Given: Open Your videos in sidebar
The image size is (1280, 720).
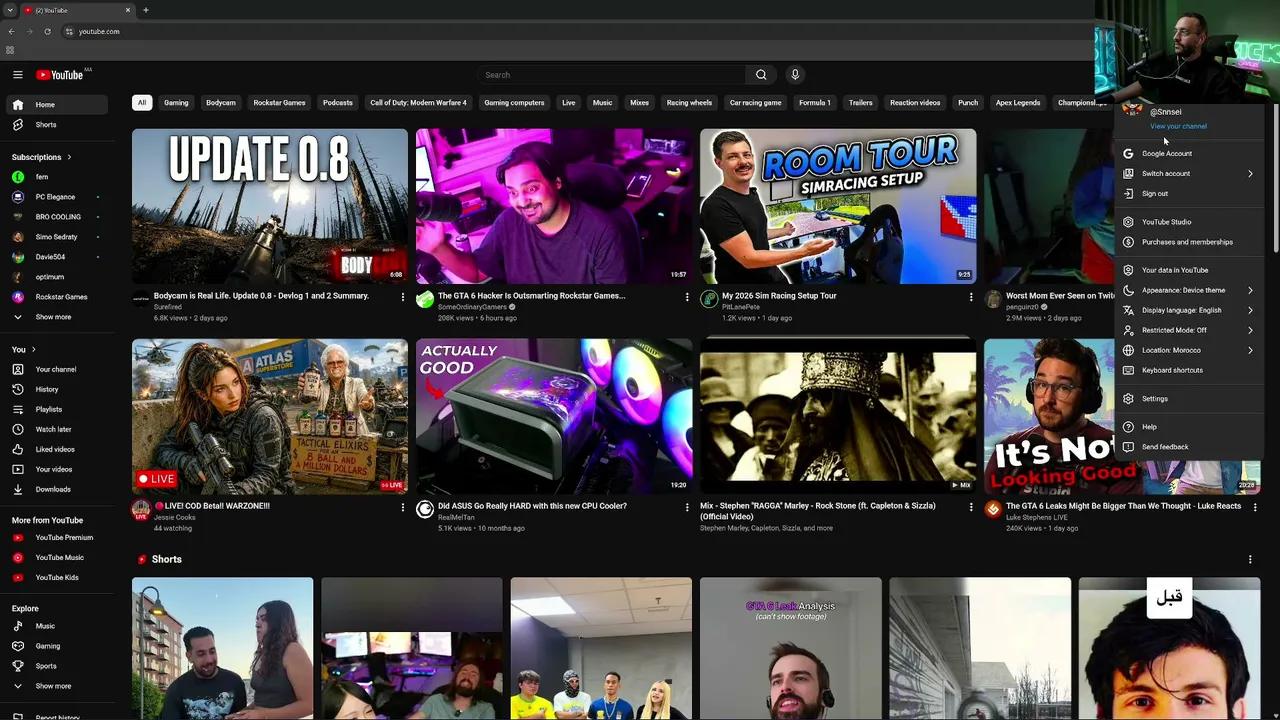Looking at the screenshot, I should pyautogui.click(x=59, y=469).
